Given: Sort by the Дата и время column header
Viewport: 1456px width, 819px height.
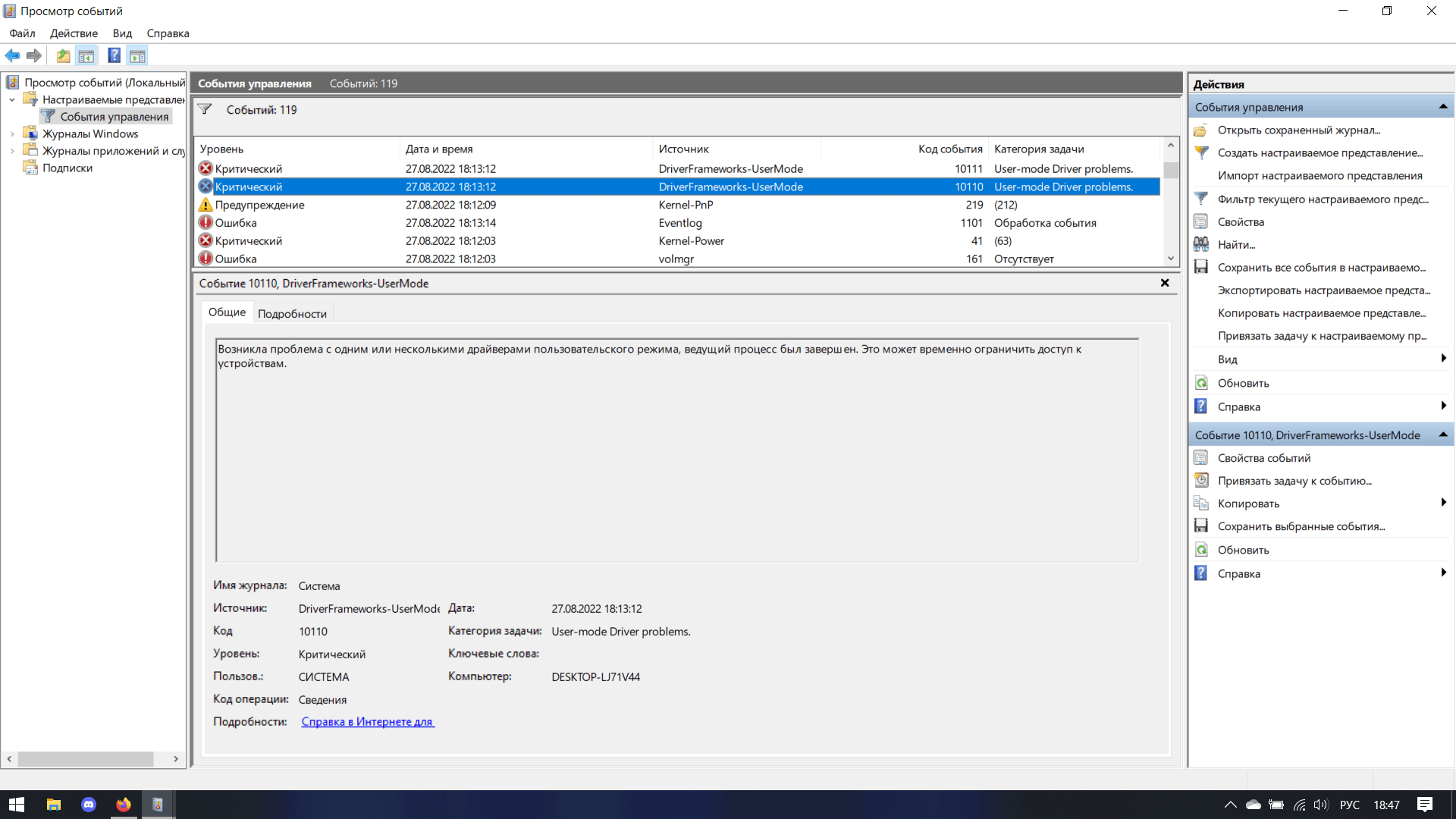Looking at the screenshot, I should click(x=526, y=149).
